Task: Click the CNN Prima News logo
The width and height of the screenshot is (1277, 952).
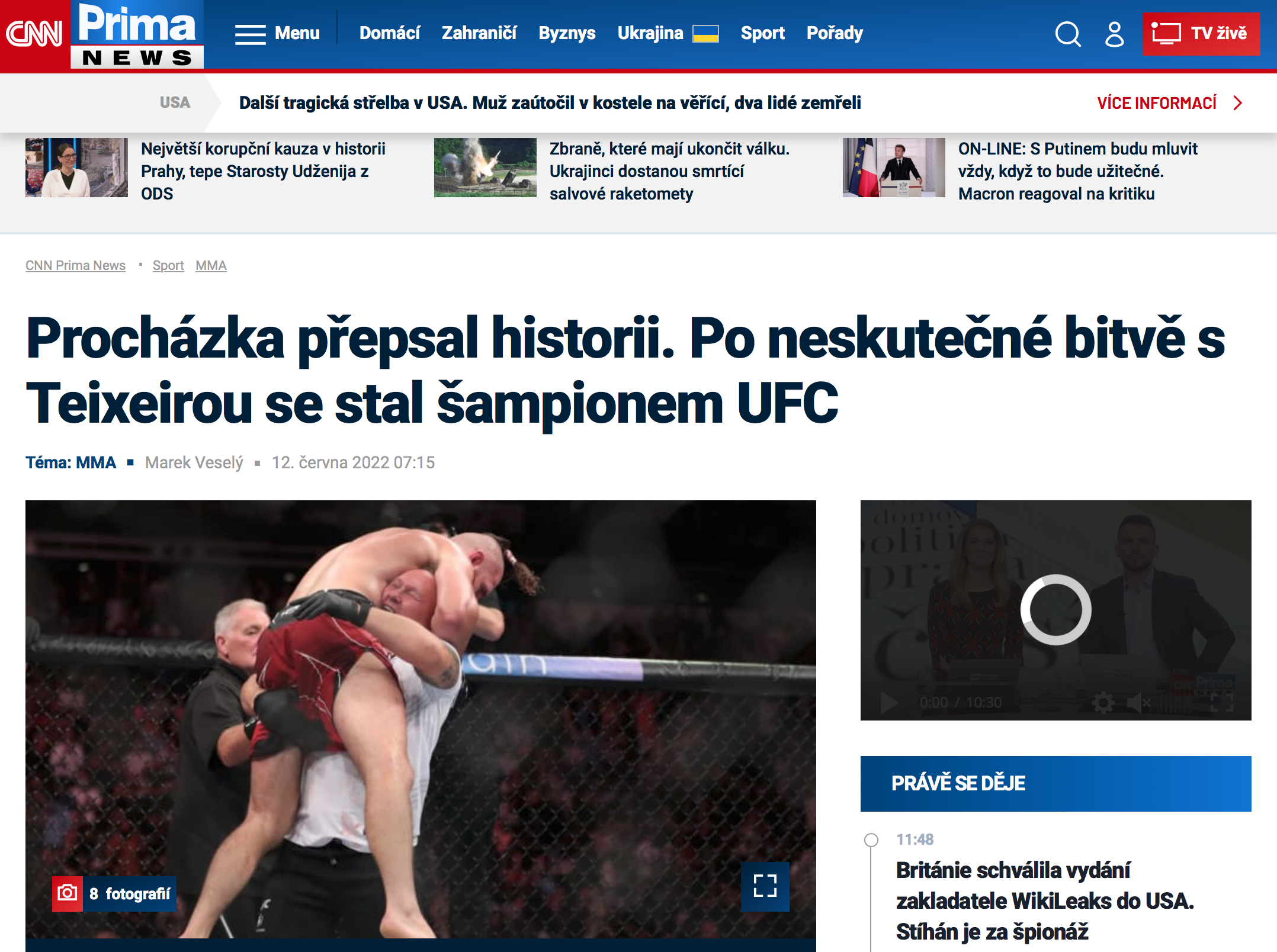Action: (x=102, y=34)
